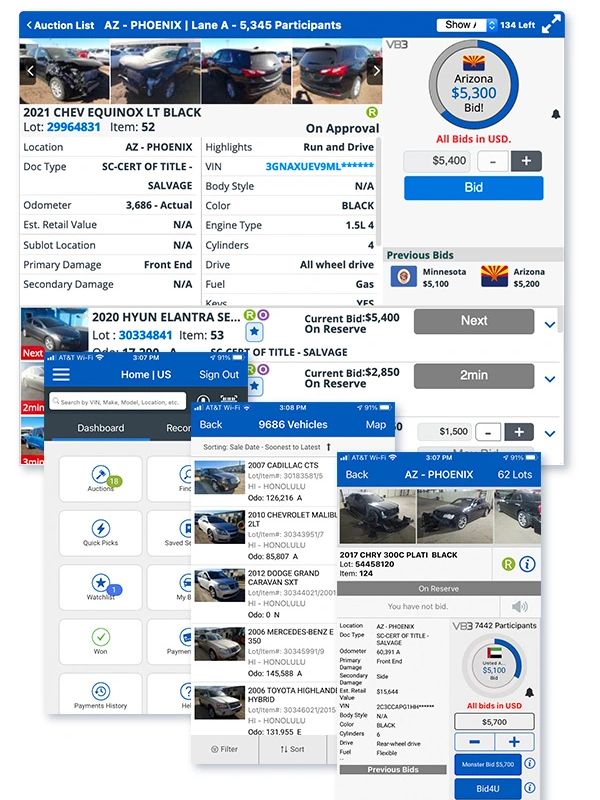
Task: Open first Chevy Equinox front damage thumbnail
Action: coord(64,71)
